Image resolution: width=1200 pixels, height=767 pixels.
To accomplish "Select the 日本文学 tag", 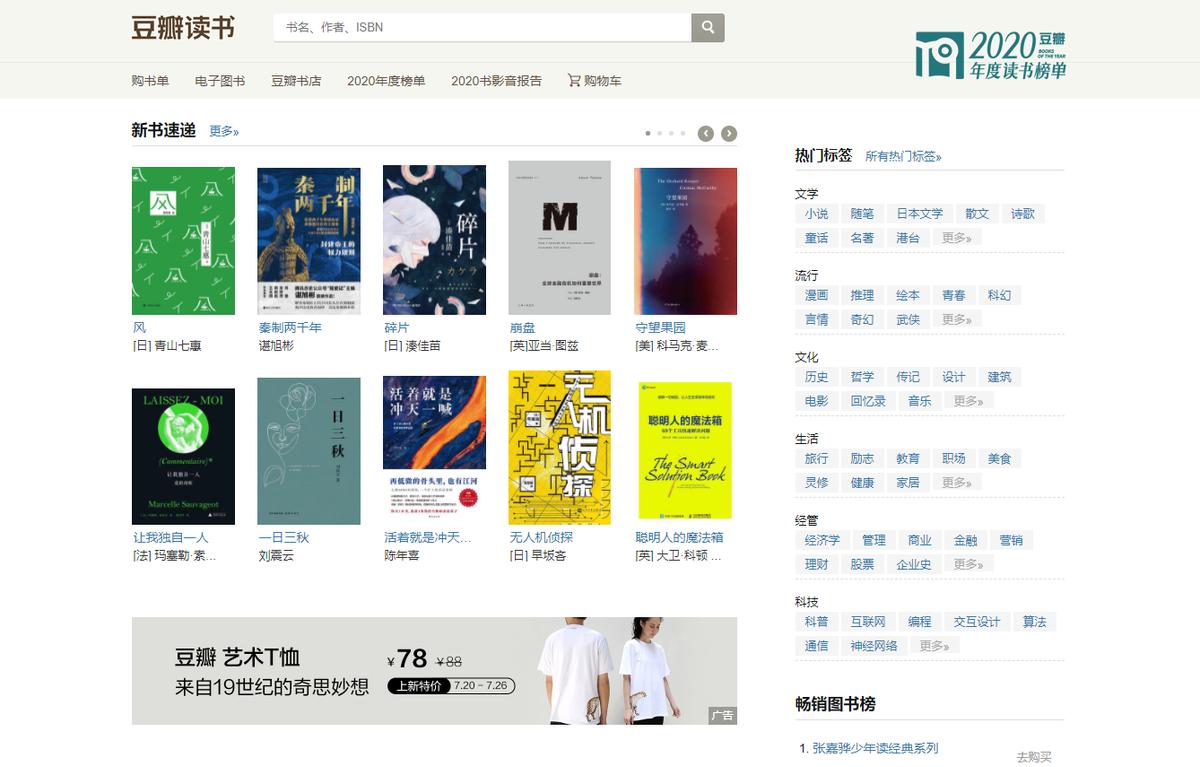I will pyautogui.click(x=920, y=214).
